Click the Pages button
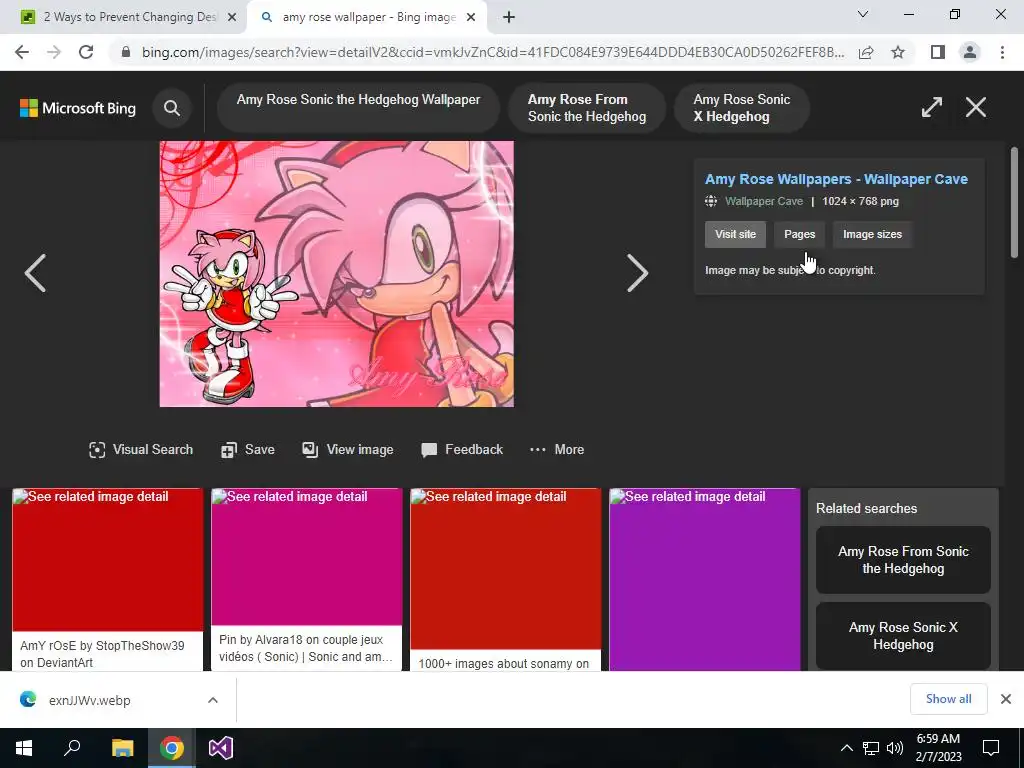The image size is (1024, 768). pyautogui.click(x=799, y=234)
